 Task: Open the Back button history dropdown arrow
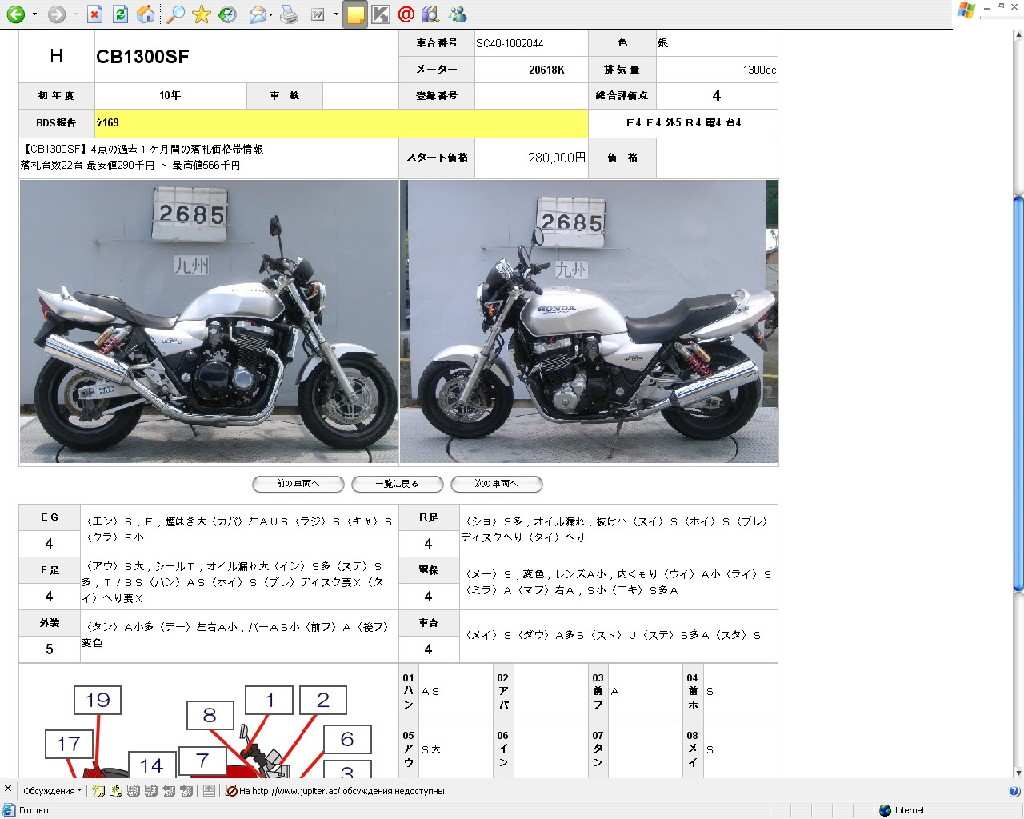pos(35,14)
